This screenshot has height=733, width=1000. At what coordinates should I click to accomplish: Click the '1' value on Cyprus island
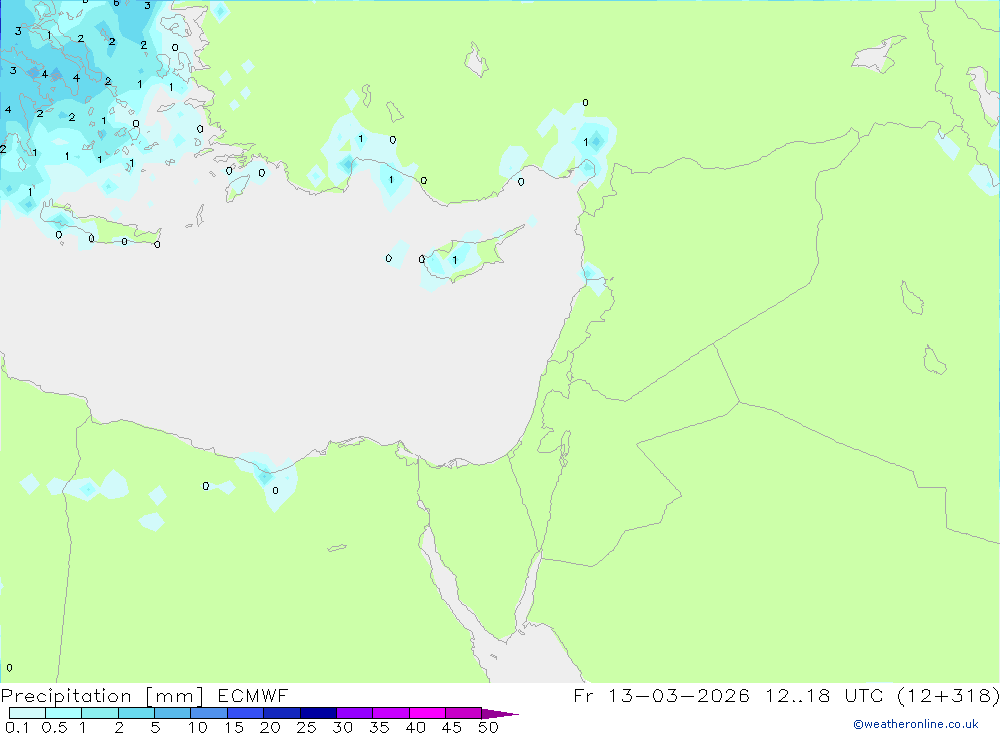coord(455,260)
